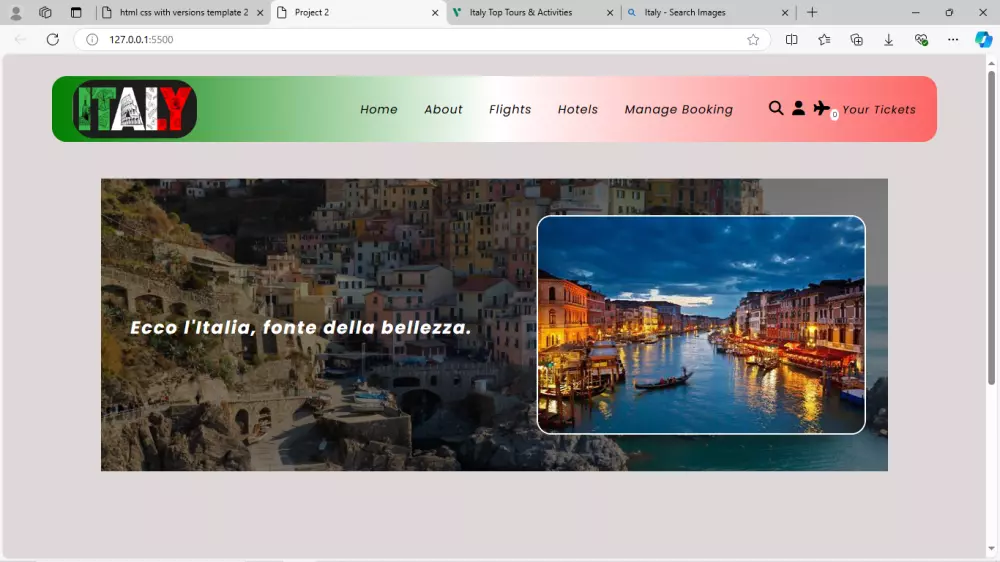Viewport: 1000px width, 562px height.
Task: Restore down the browser window
Action: (949, 12)
